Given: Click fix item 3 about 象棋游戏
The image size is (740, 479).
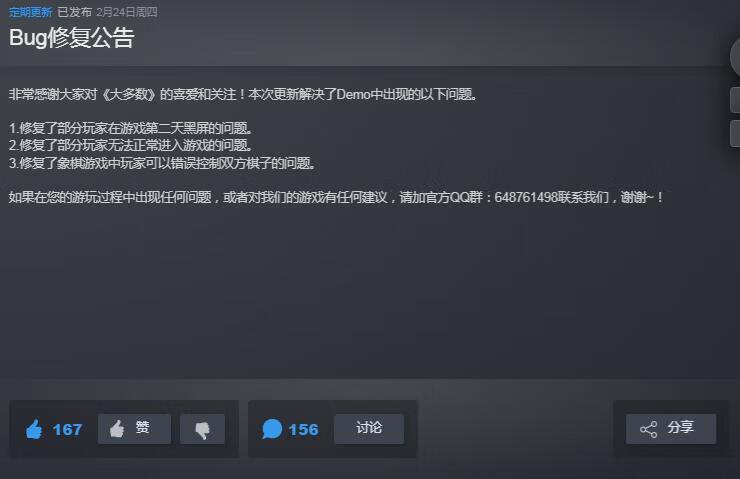Looking at the screenshot, I should tap(162, 163).
